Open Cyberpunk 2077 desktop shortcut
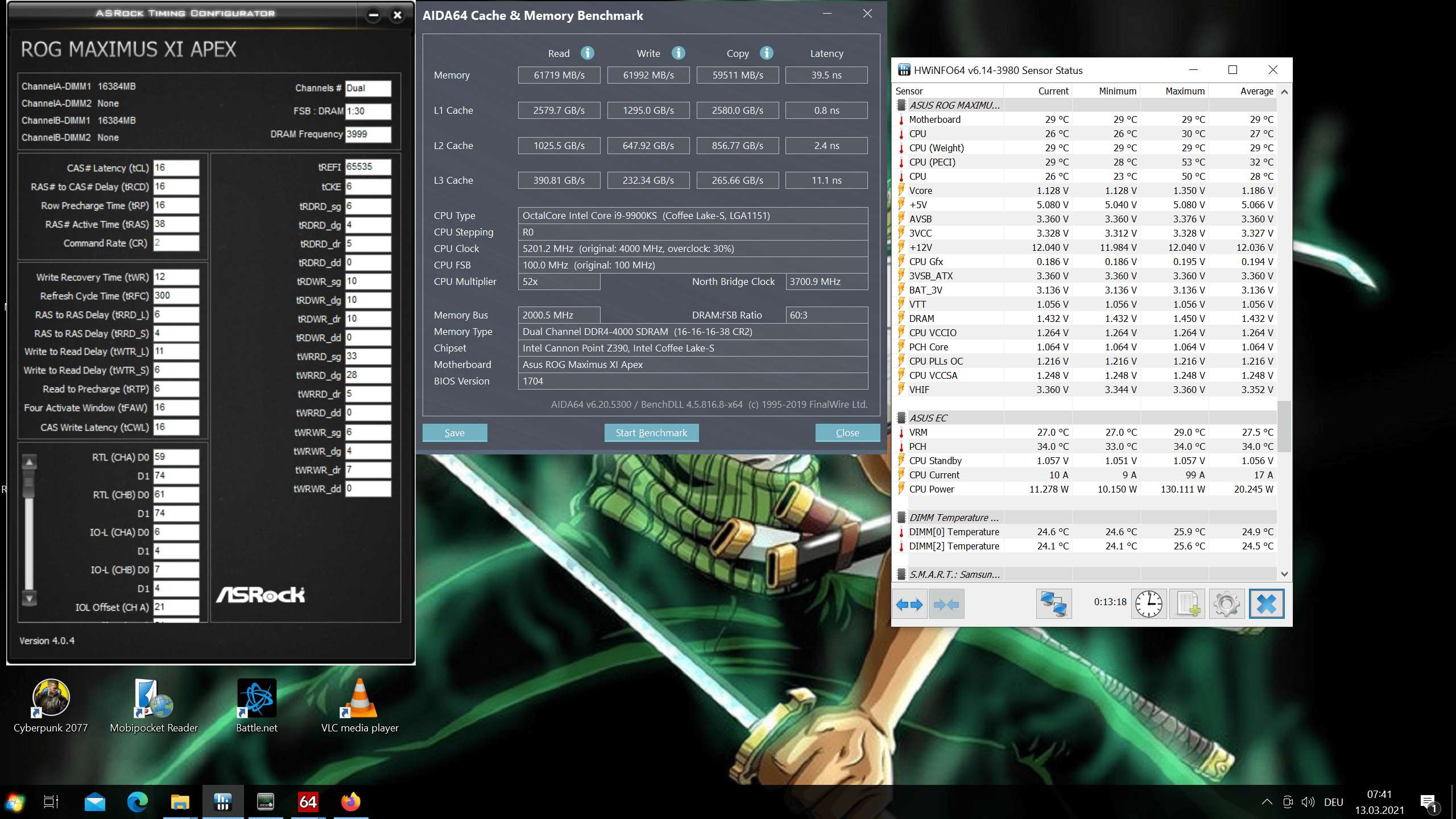The width and height of the screenshot is (1456, 819). (51, 706)
